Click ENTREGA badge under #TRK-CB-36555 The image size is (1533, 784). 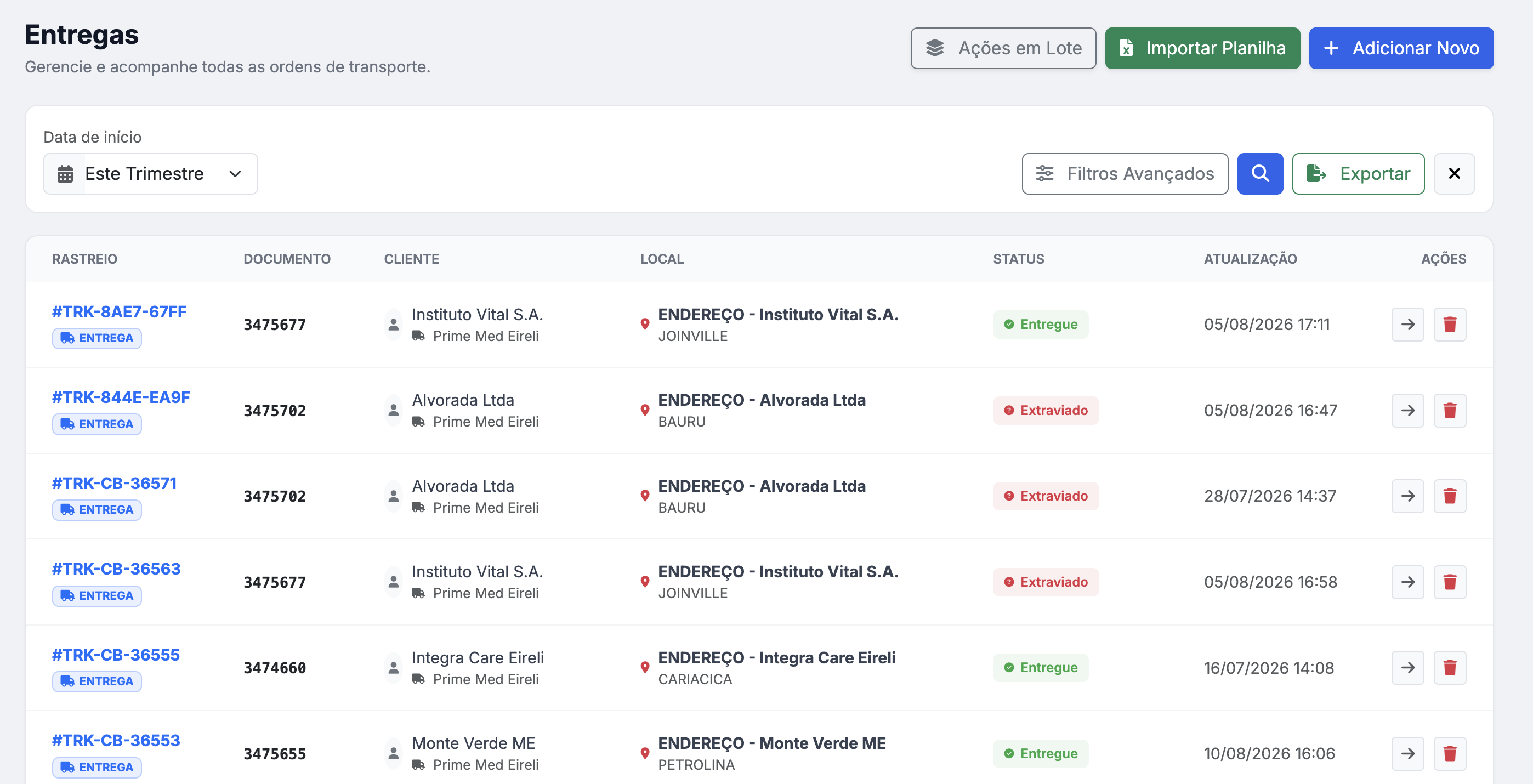point(97,681)
